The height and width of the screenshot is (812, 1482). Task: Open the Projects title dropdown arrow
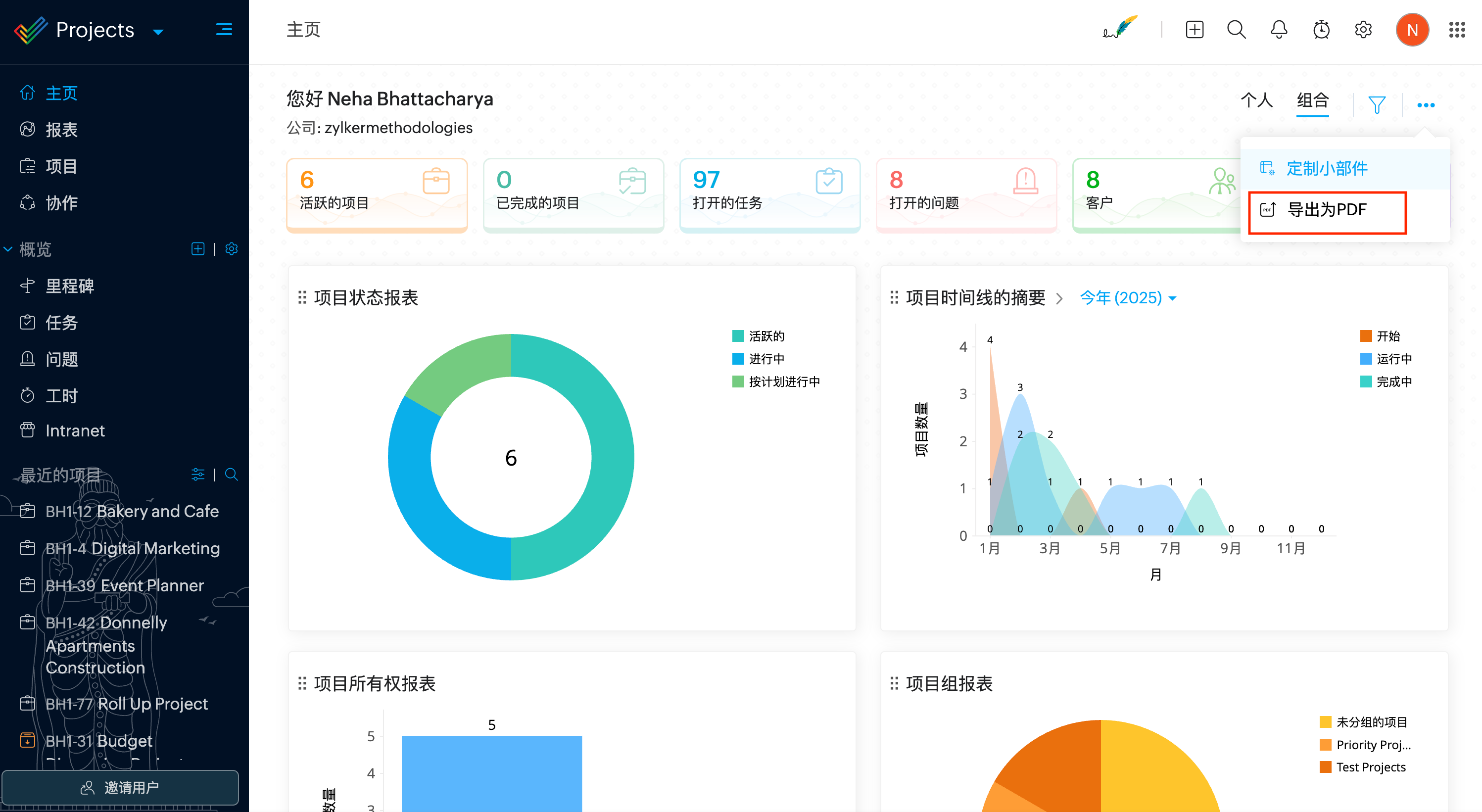coord(158,32)
